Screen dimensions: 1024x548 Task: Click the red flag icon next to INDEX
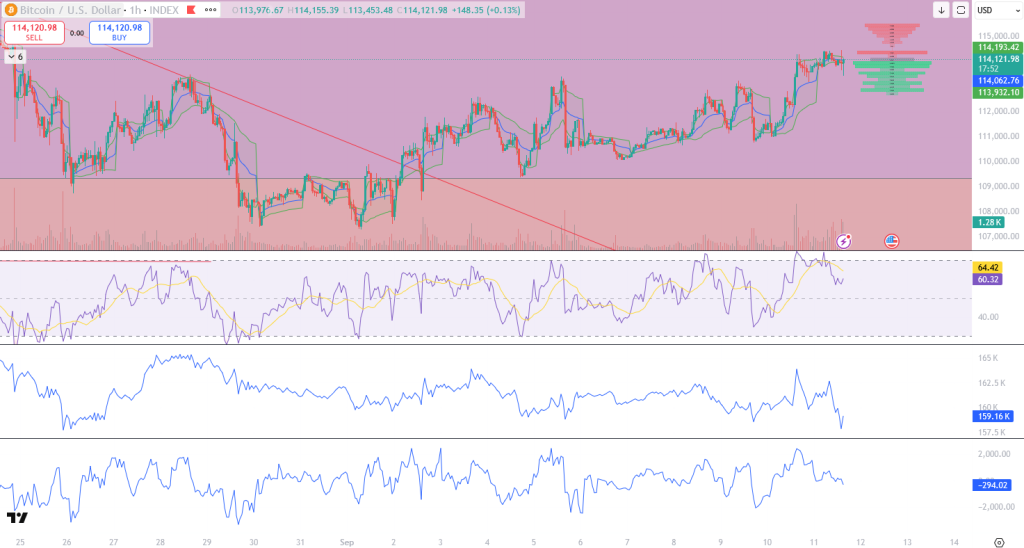click(x=191, y=10)
